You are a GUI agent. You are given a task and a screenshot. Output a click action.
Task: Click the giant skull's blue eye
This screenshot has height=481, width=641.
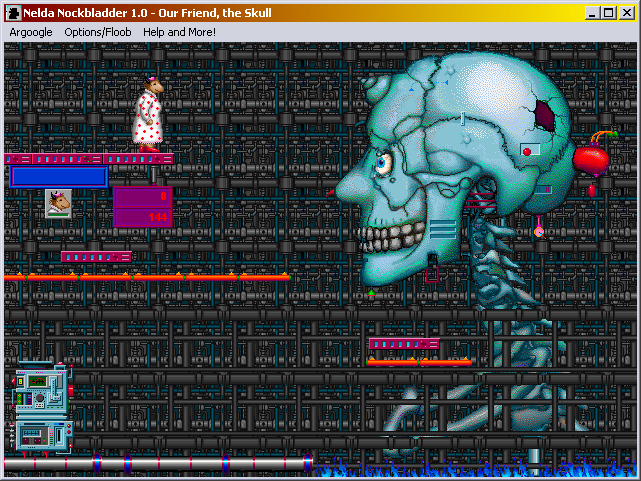coord(385,162)
